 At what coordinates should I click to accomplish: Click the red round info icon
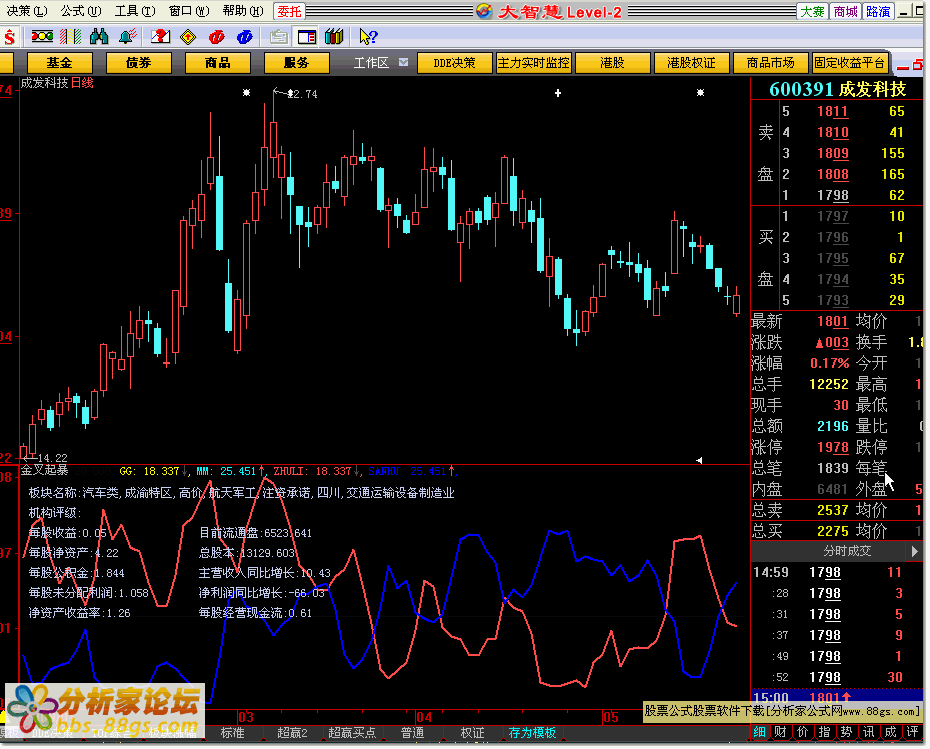(x=216, y=37)
